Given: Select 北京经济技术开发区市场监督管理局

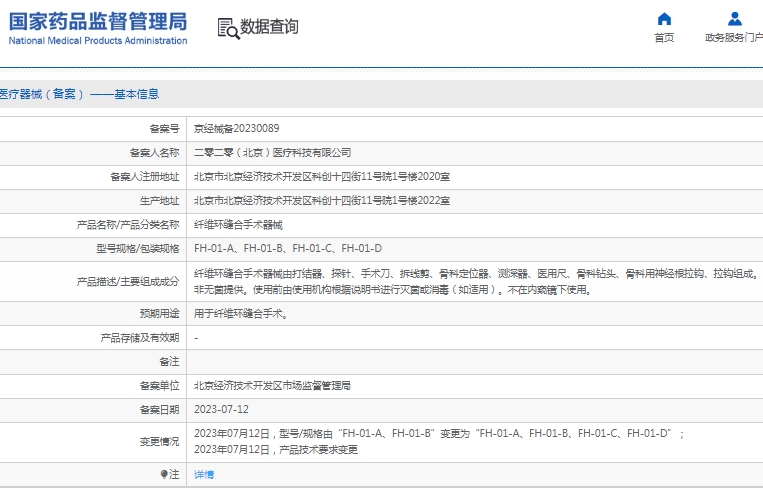Looking at the screenshot, I should tap(272, 386).
